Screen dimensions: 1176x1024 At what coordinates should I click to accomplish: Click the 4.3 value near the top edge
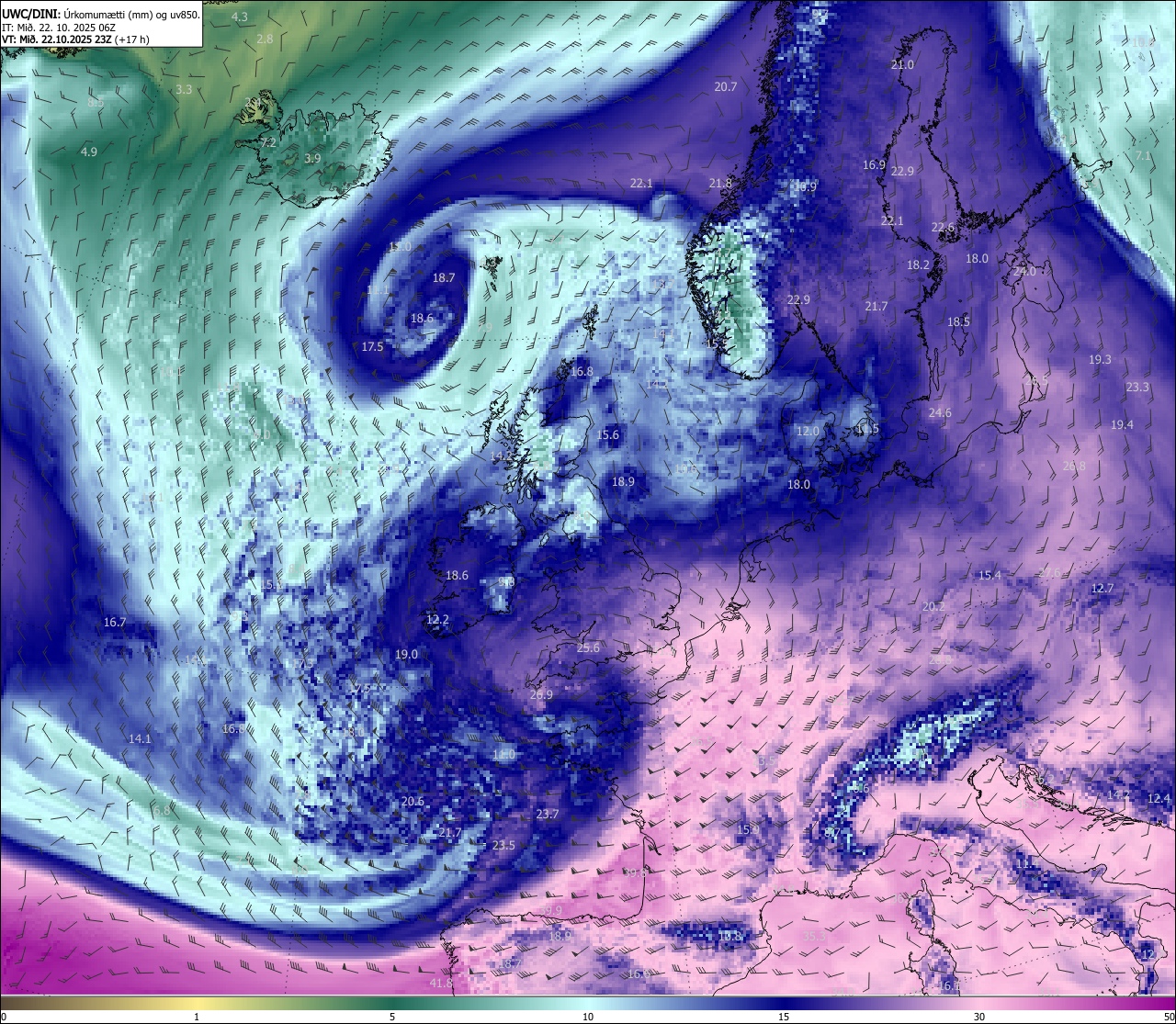point(240,17)
